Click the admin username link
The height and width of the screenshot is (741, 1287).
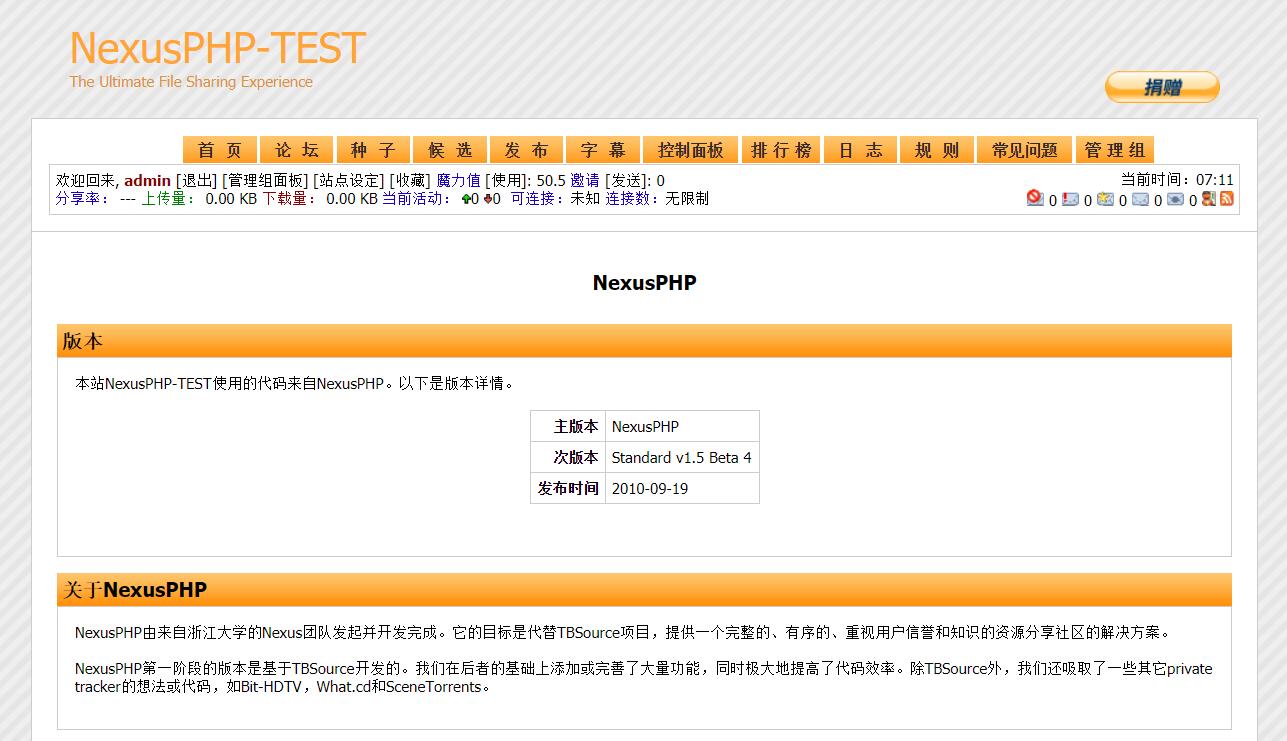147,180
